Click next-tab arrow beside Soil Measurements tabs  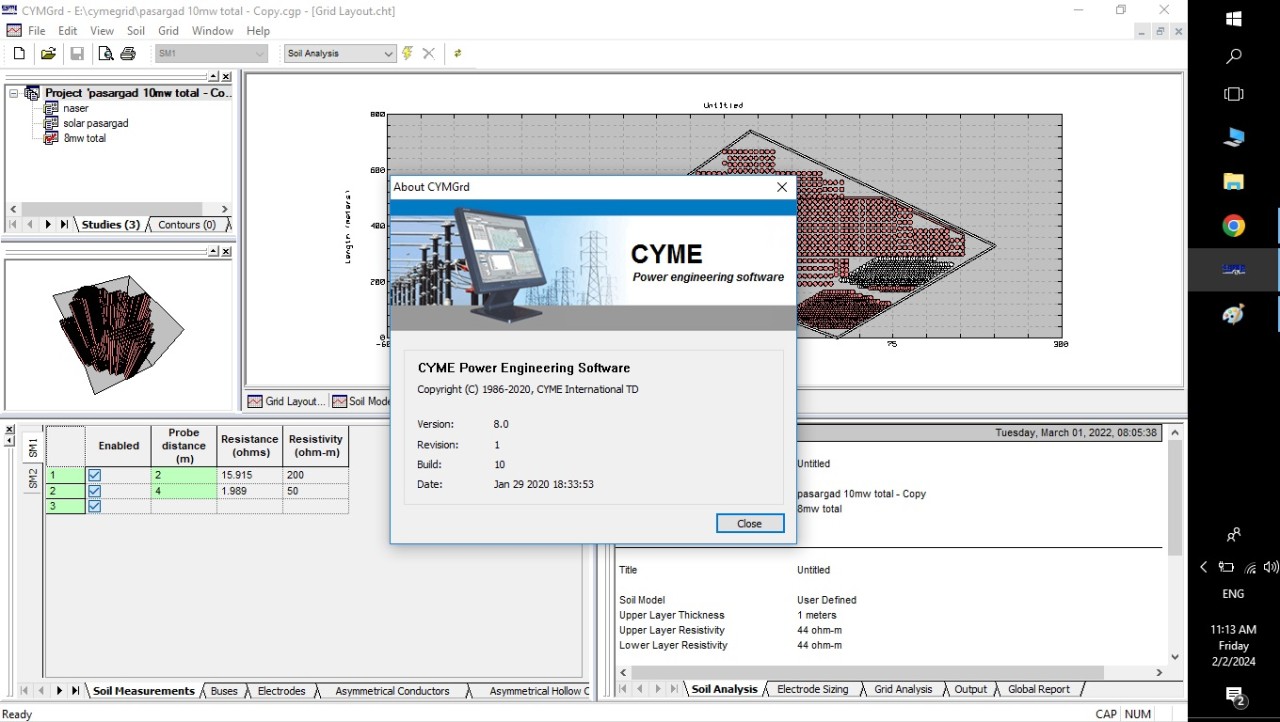(x=59, y=691)
